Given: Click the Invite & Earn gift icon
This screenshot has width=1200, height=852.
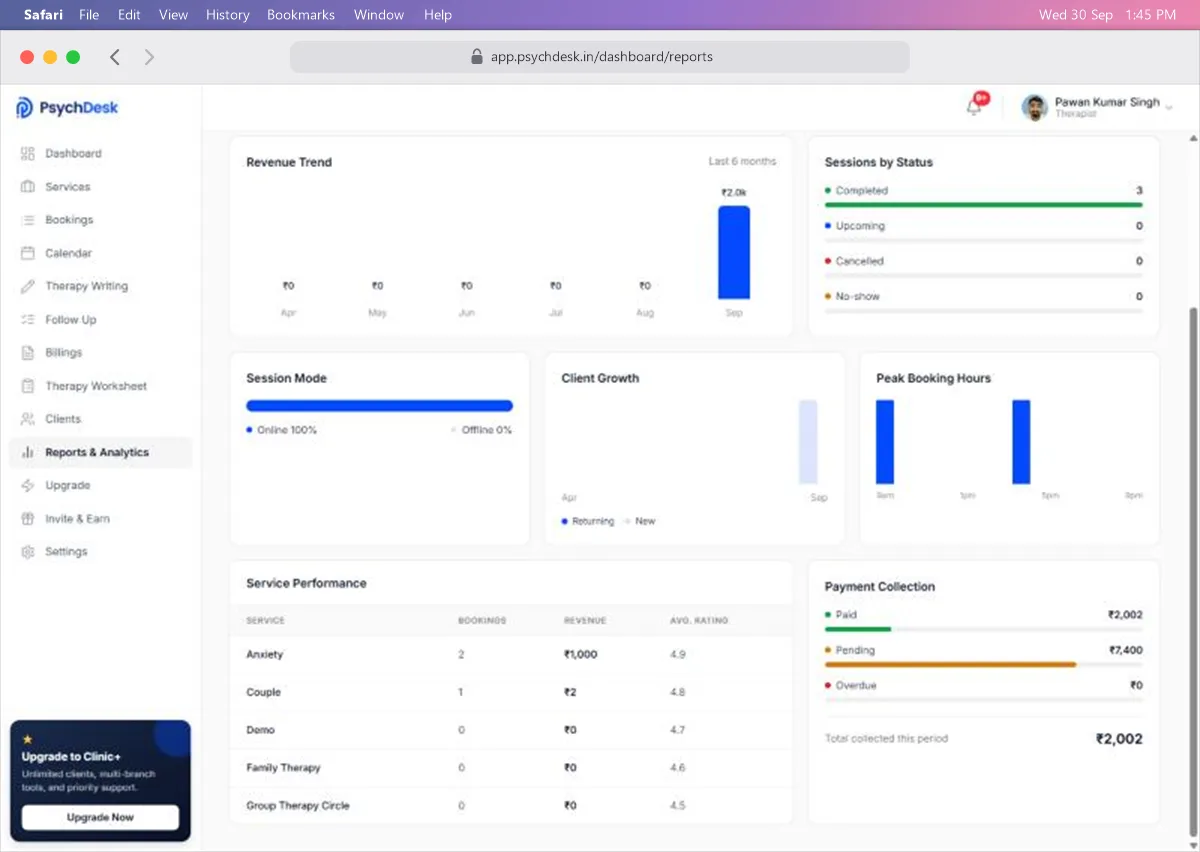Looking at the screenshot, I should pos(28,519).
